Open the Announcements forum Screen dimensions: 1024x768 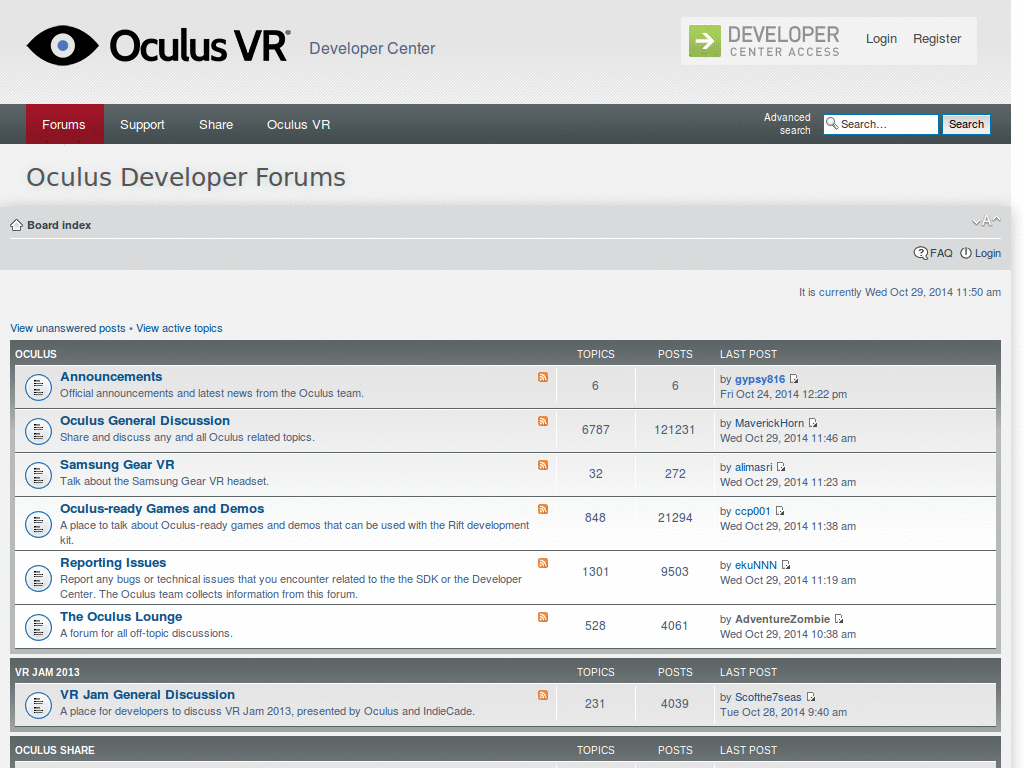point(111,377)
